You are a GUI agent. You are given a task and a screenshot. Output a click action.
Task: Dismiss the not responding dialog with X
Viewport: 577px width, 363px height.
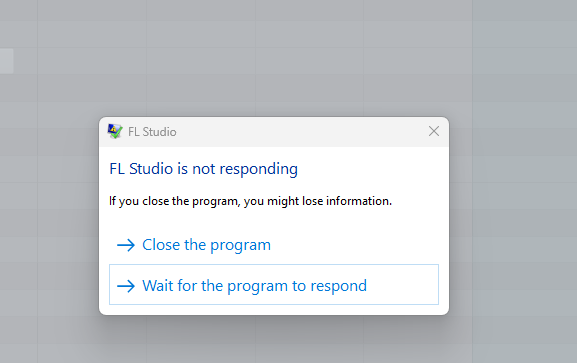[434, 131]
